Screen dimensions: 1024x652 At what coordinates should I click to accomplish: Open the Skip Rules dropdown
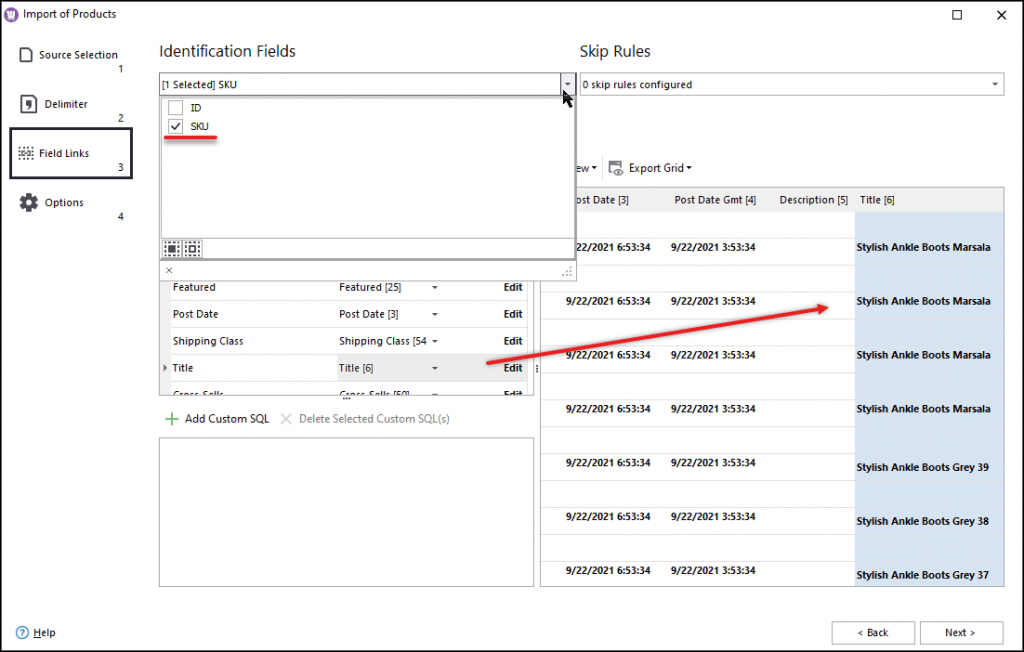(994, 84)
